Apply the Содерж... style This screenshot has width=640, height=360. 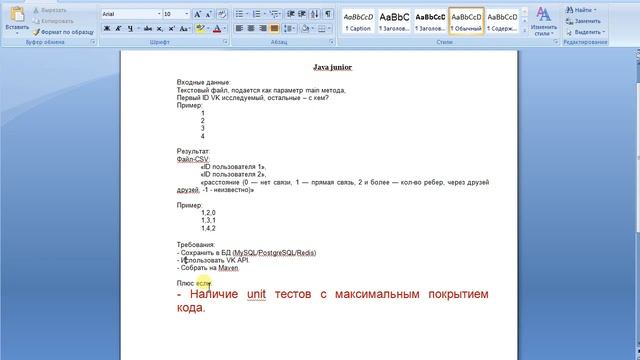point(502,21)
